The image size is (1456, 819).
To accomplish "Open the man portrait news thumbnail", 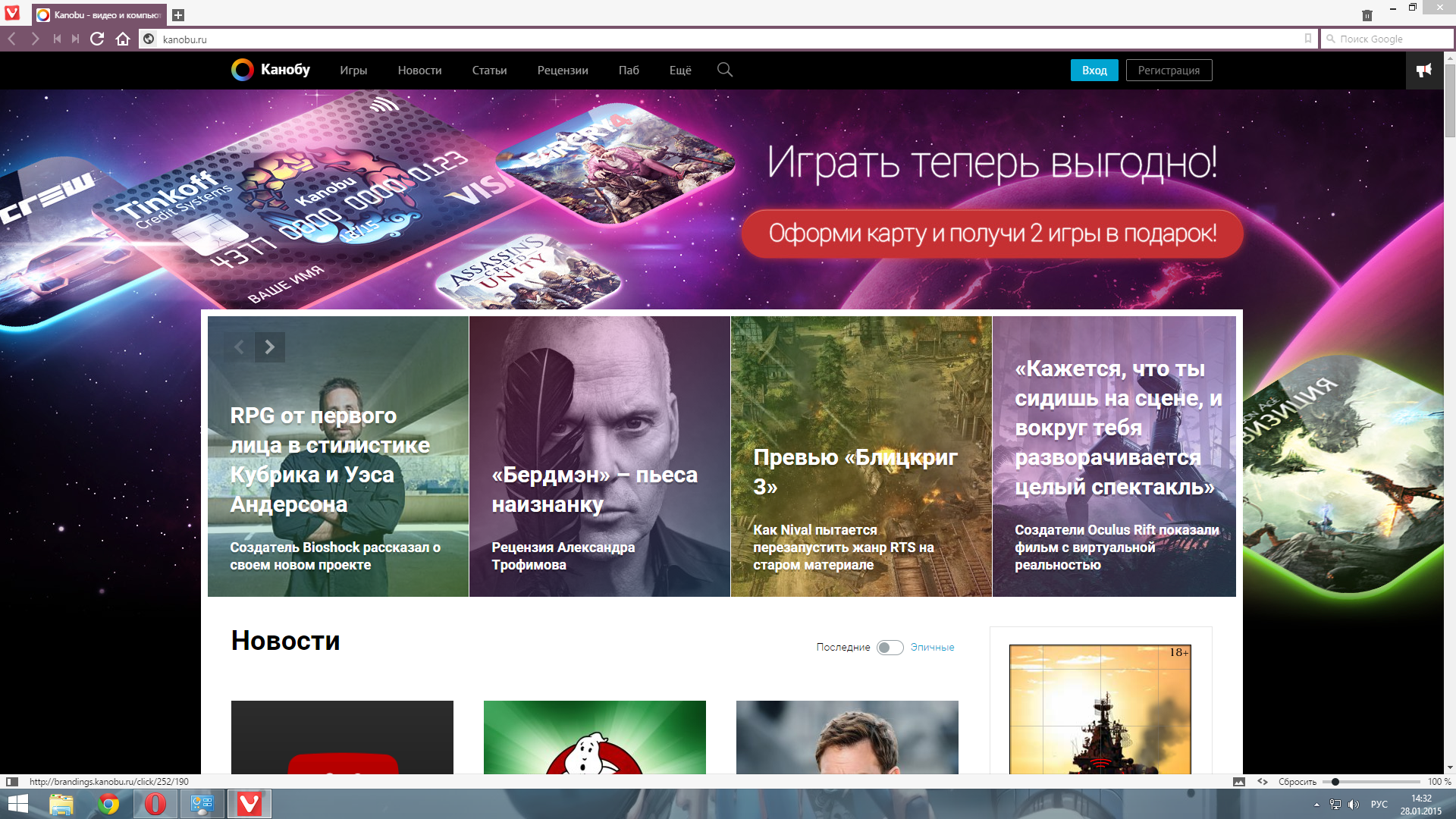I will [x=847, y=737].
